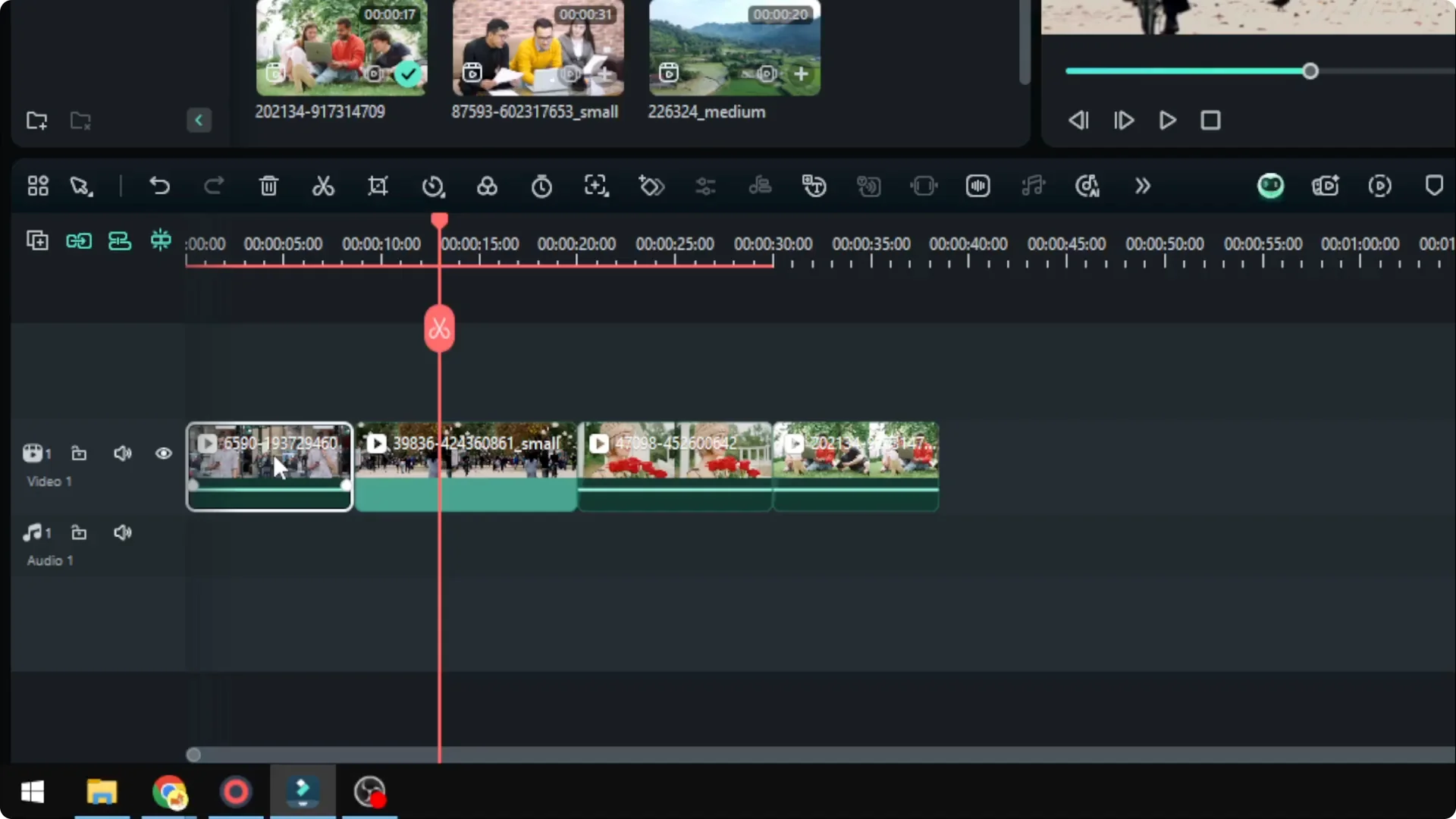Image resolution: width=1456 pixels, height=819 pixels.
Task: Open the color match tool
Action: click(487, 186)
